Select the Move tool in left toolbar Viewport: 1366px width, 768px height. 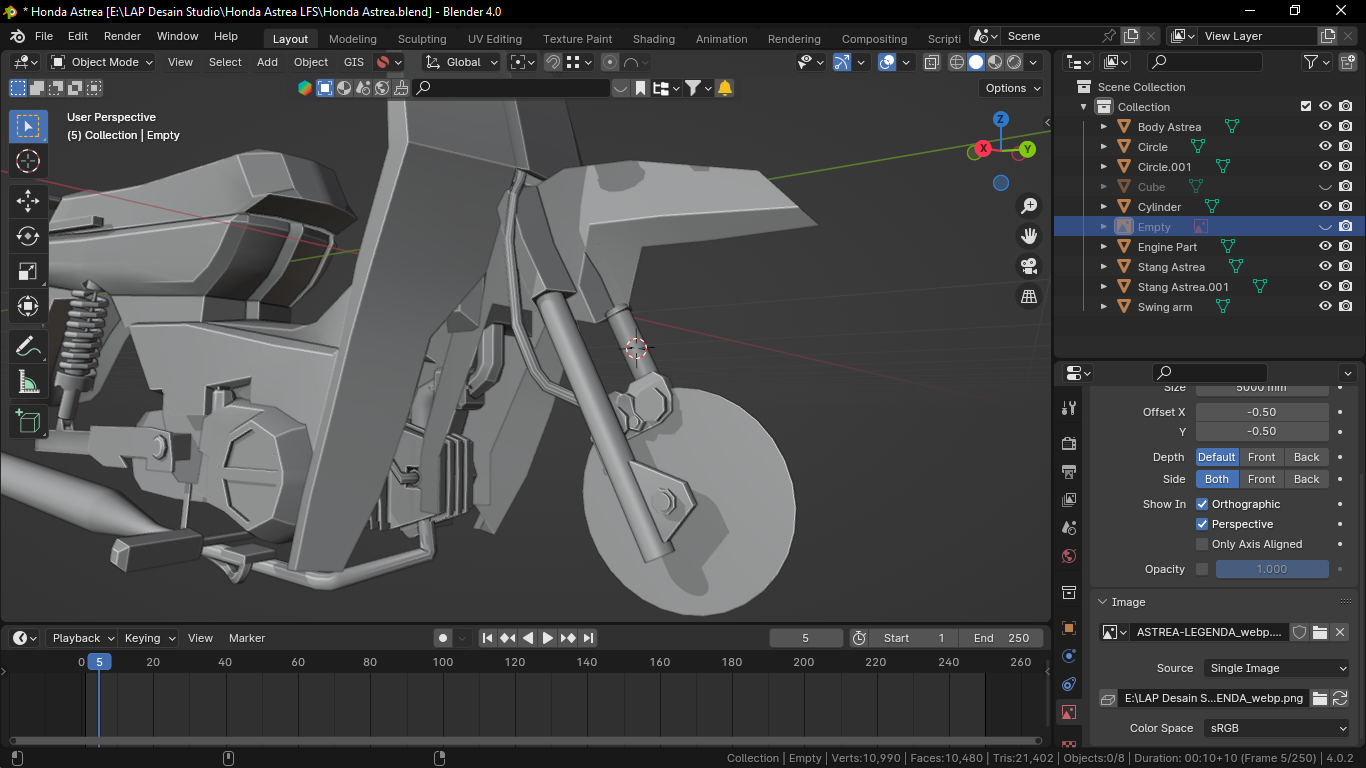pyautogui.click(x=28, y=201)
